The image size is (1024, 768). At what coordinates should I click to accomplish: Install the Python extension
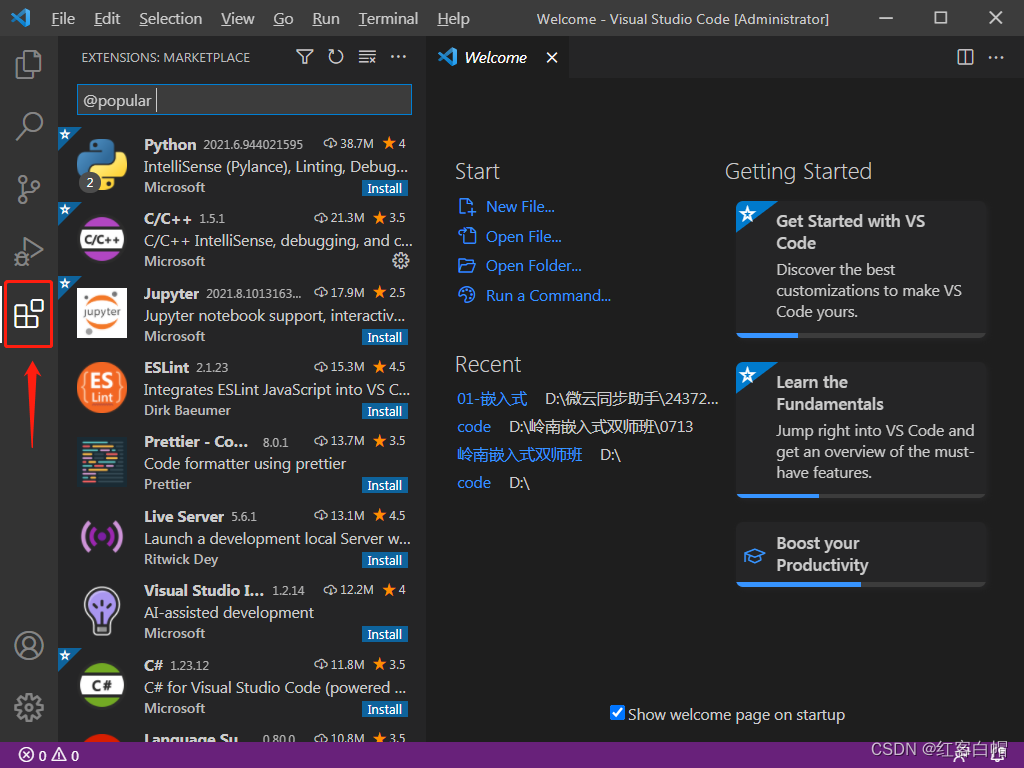[385, 189]
